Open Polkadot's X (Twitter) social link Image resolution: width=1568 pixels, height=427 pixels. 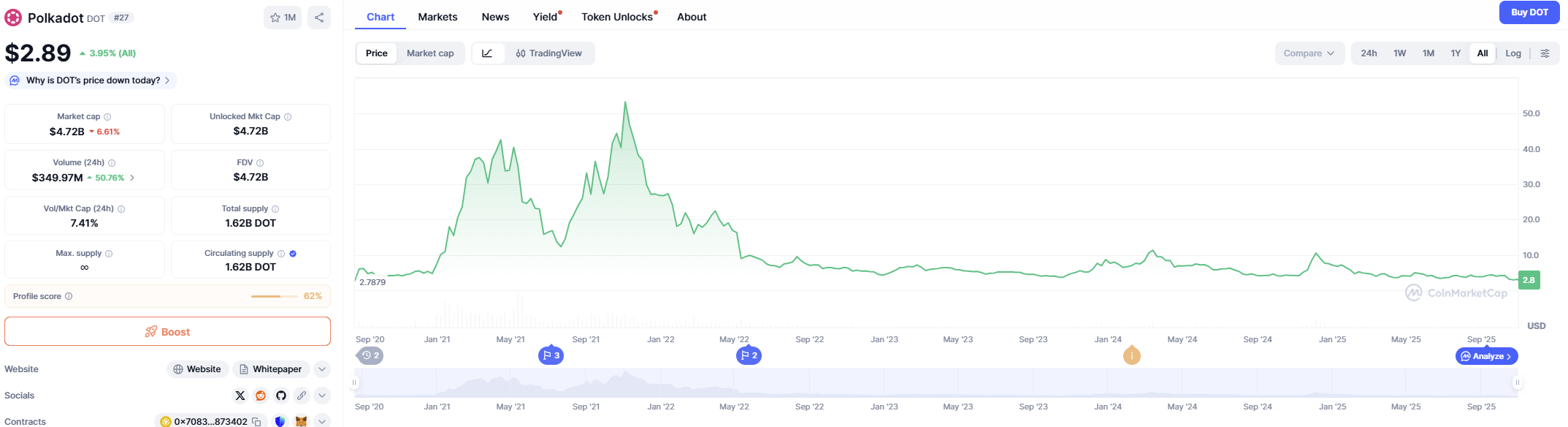pyautogui.click(x=240, y=396)
